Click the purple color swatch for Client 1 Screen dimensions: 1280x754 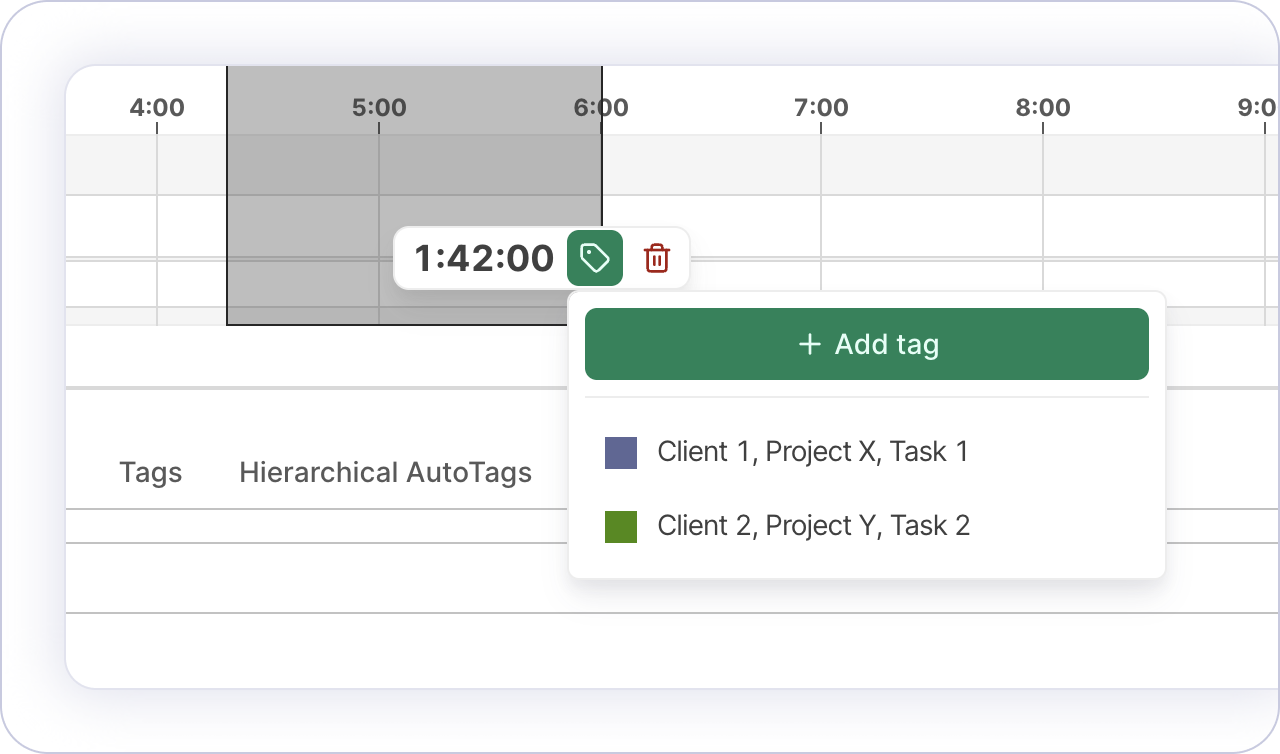click(x=621, y=453)
